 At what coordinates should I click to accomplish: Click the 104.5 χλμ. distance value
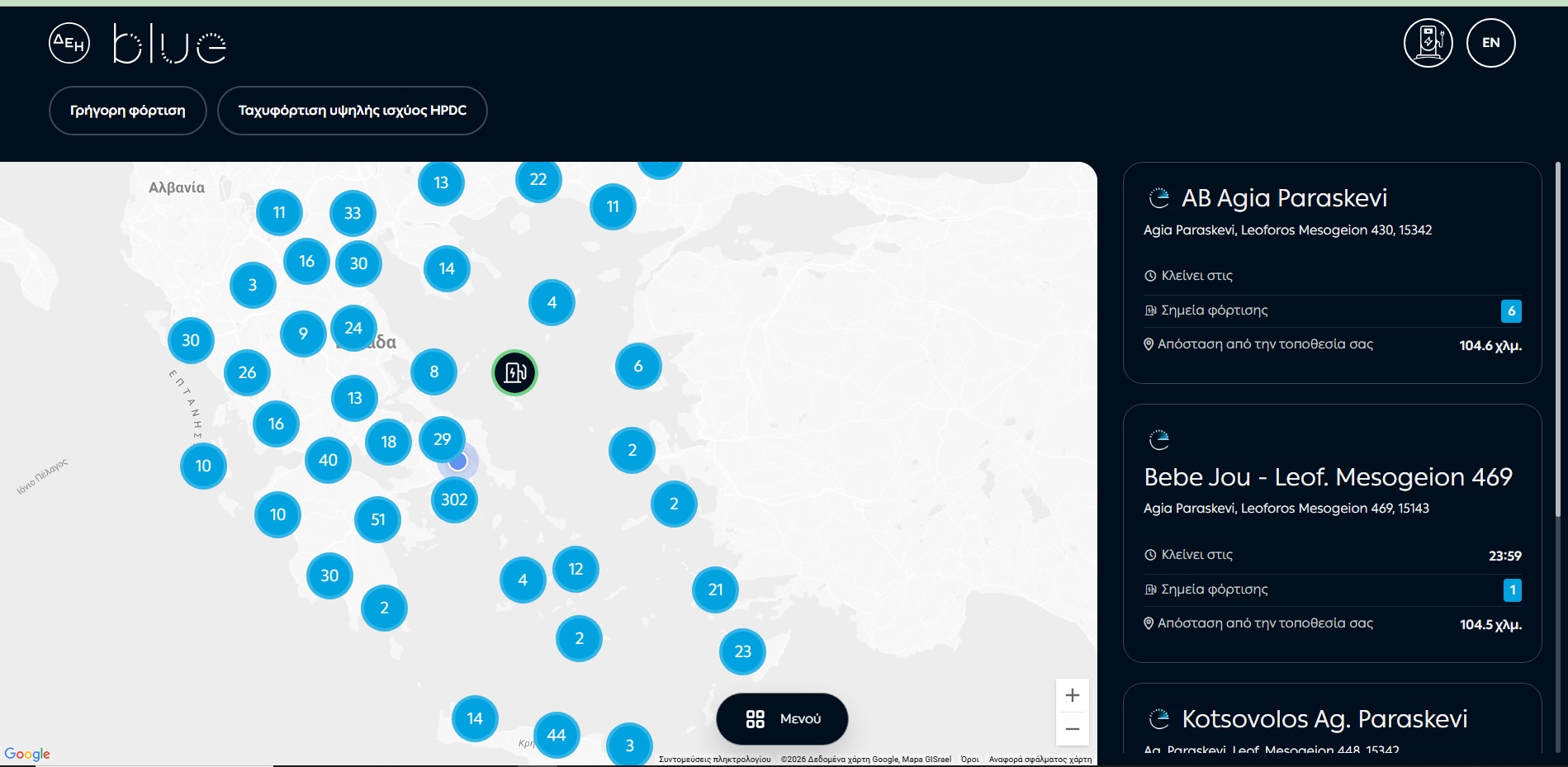pyautogui.click(x=1490, y=625)
